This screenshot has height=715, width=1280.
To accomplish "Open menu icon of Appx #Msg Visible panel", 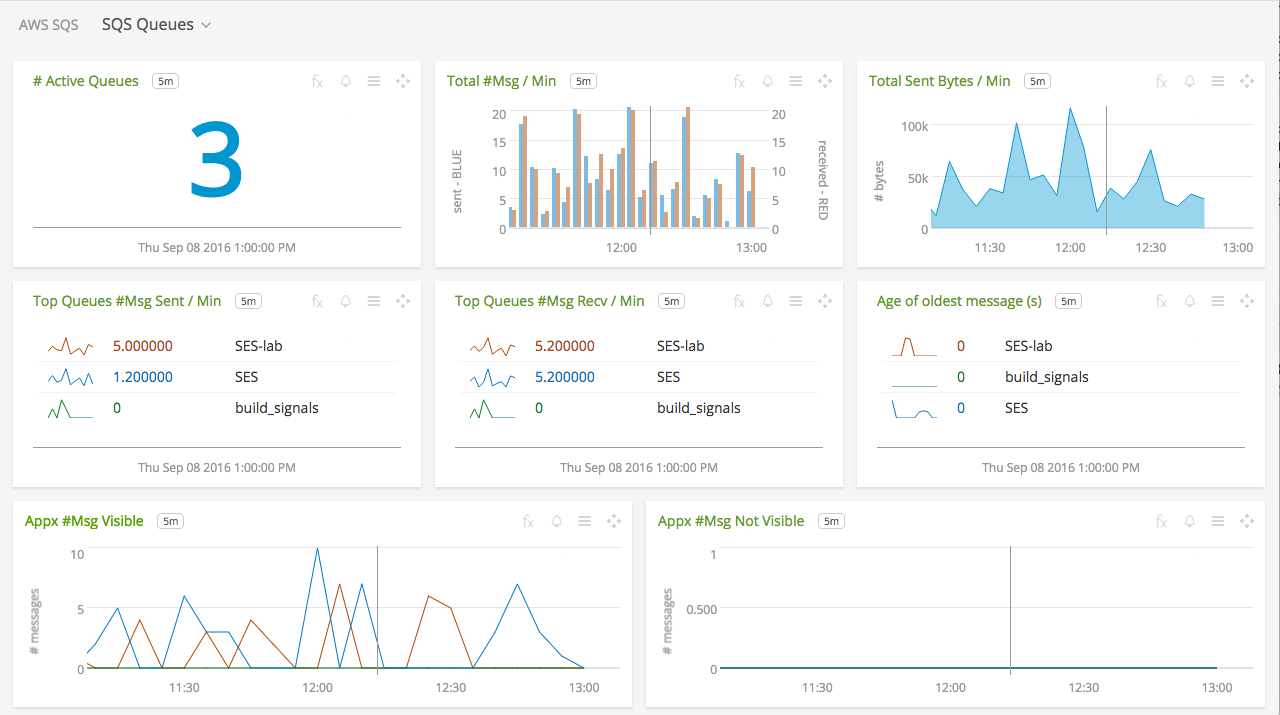I will coord(585,521).
